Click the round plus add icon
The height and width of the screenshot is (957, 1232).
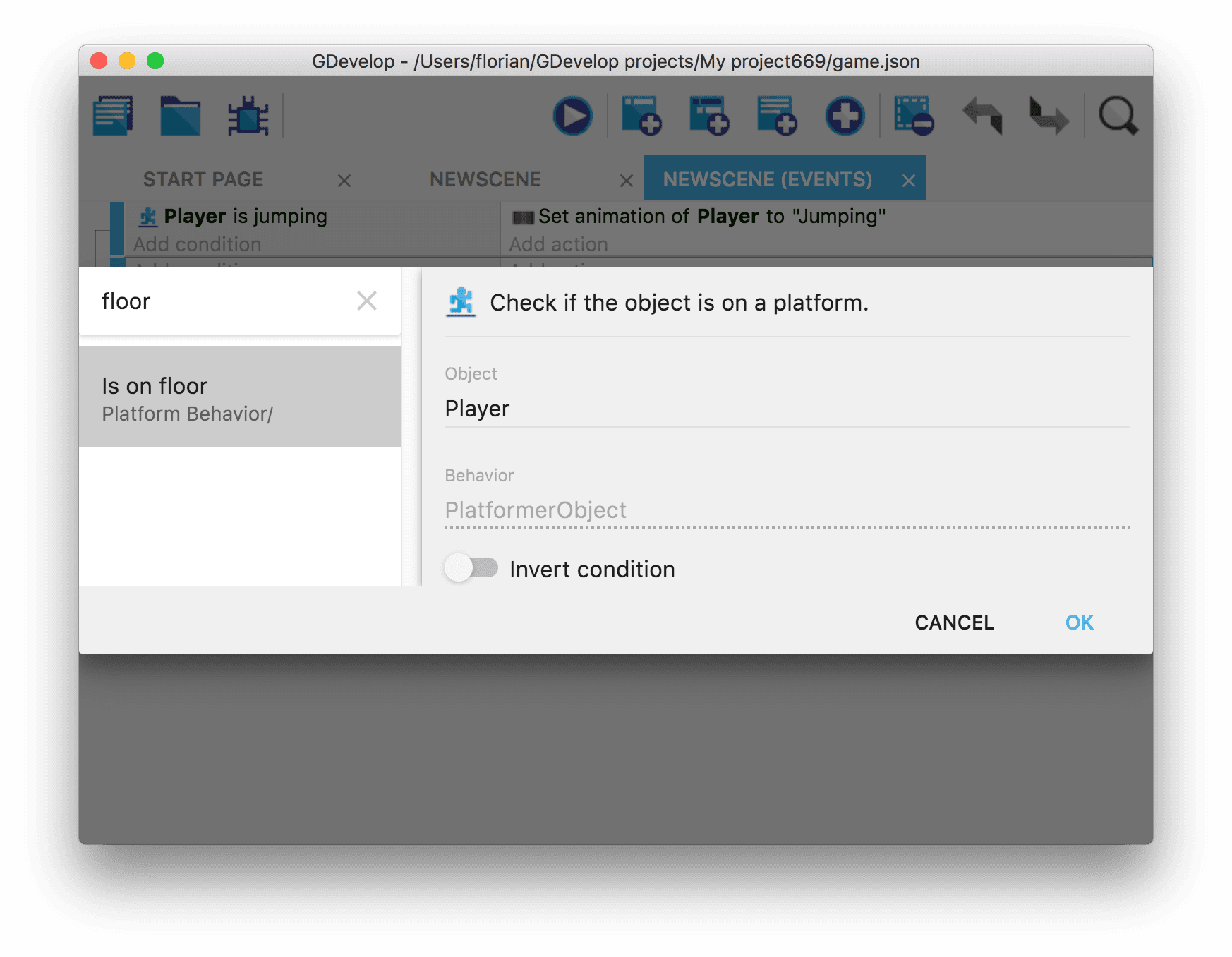(x=845, y=116)
